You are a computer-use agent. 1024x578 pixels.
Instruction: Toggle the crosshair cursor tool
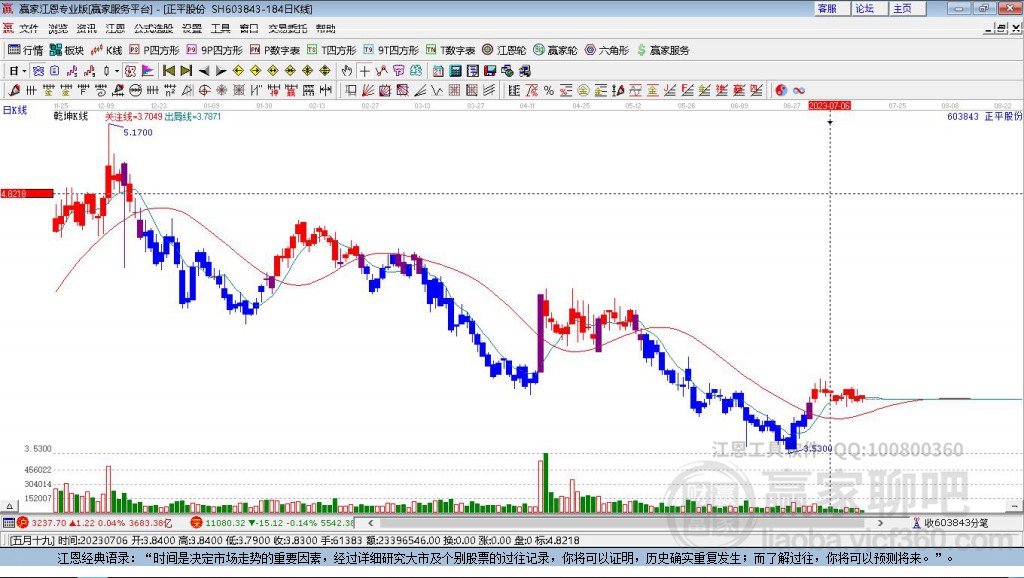pos(365,71)
